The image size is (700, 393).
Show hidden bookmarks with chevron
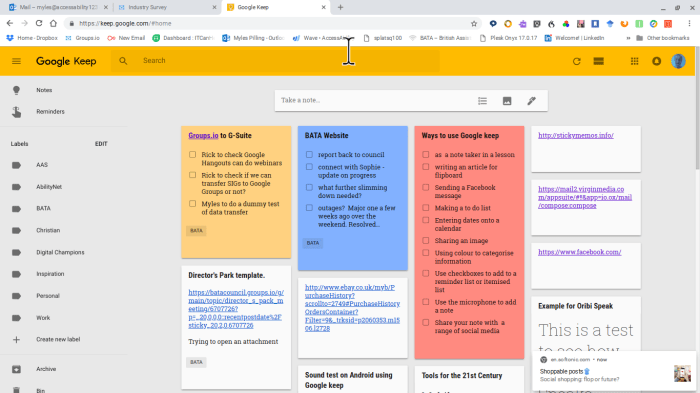628,38
